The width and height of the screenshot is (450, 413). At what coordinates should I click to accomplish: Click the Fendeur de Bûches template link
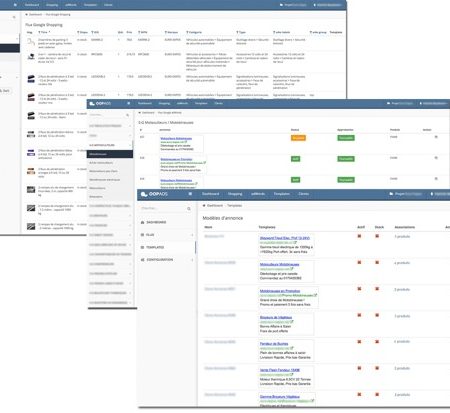(x=274, y=344)
